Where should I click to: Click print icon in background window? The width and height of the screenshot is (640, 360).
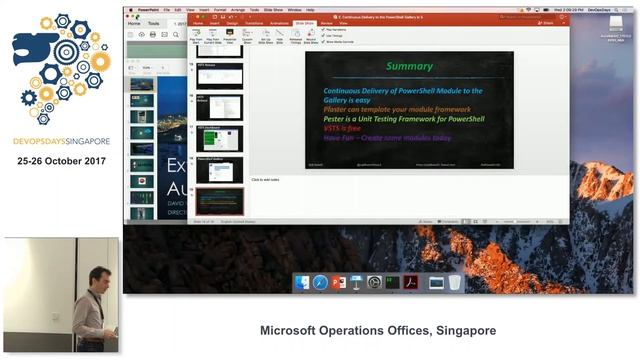point(153,35)
